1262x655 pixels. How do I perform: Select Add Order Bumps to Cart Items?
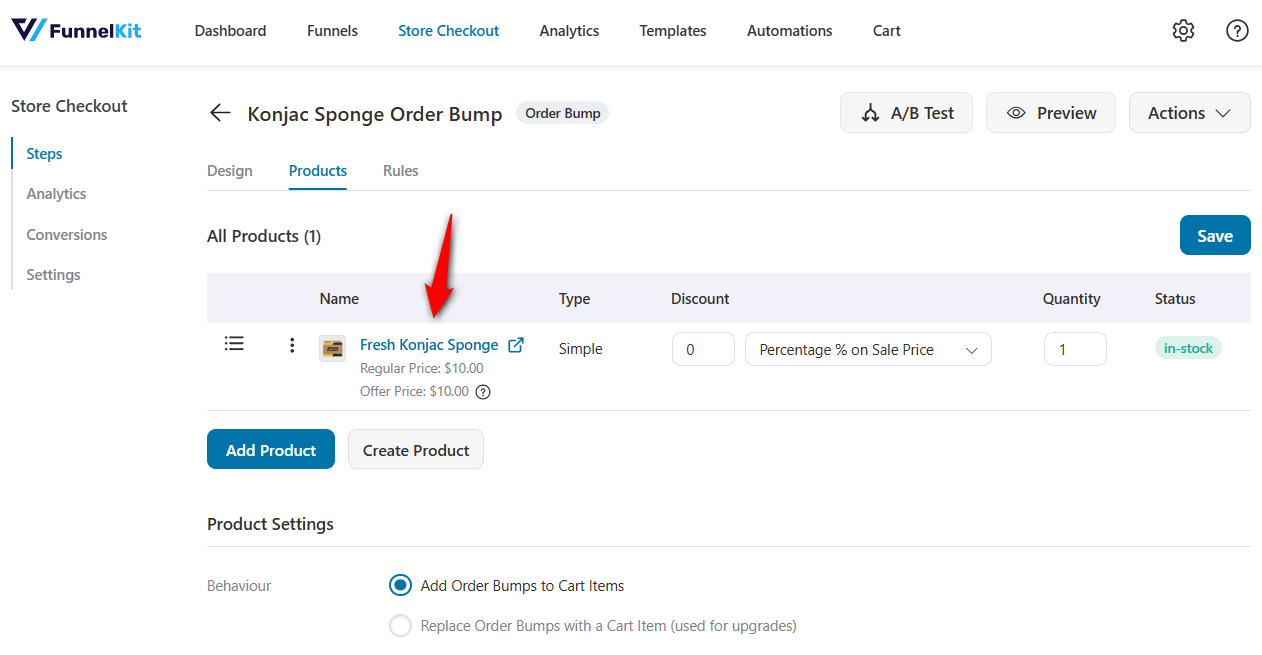coord(400,585)
